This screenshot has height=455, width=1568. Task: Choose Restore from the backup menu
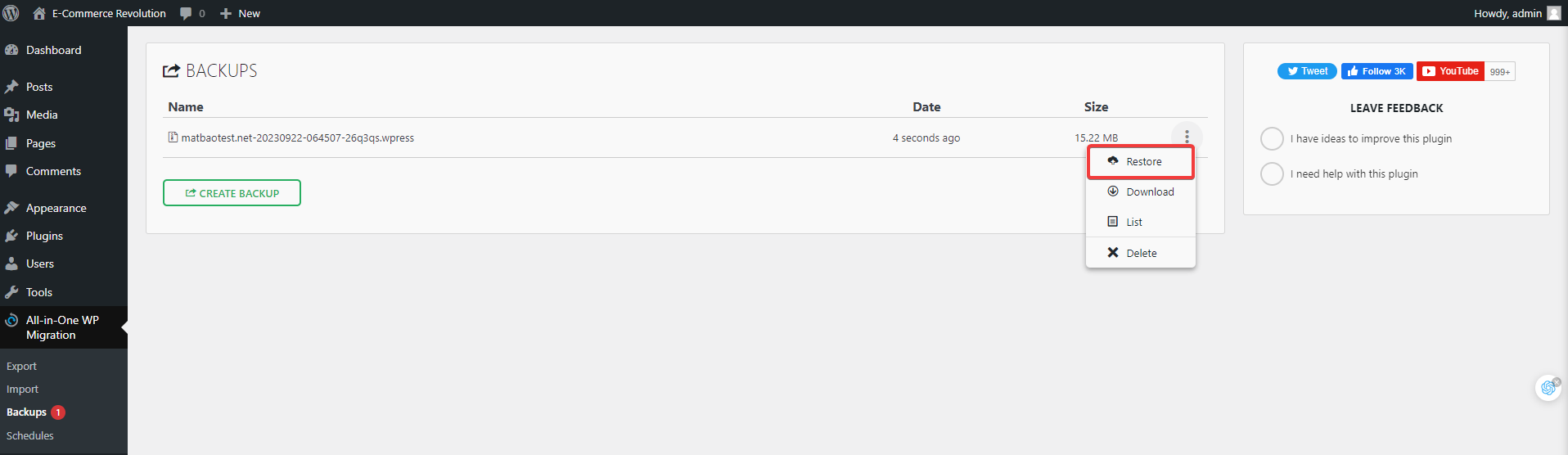coord(1142,162)
